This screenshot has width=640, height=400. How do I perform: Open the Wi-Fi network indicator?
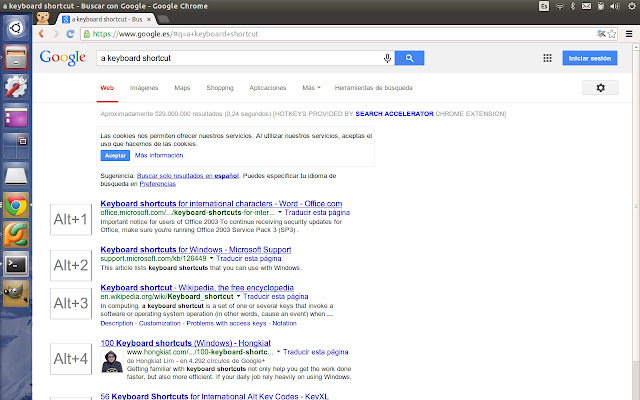click(560, 6)
